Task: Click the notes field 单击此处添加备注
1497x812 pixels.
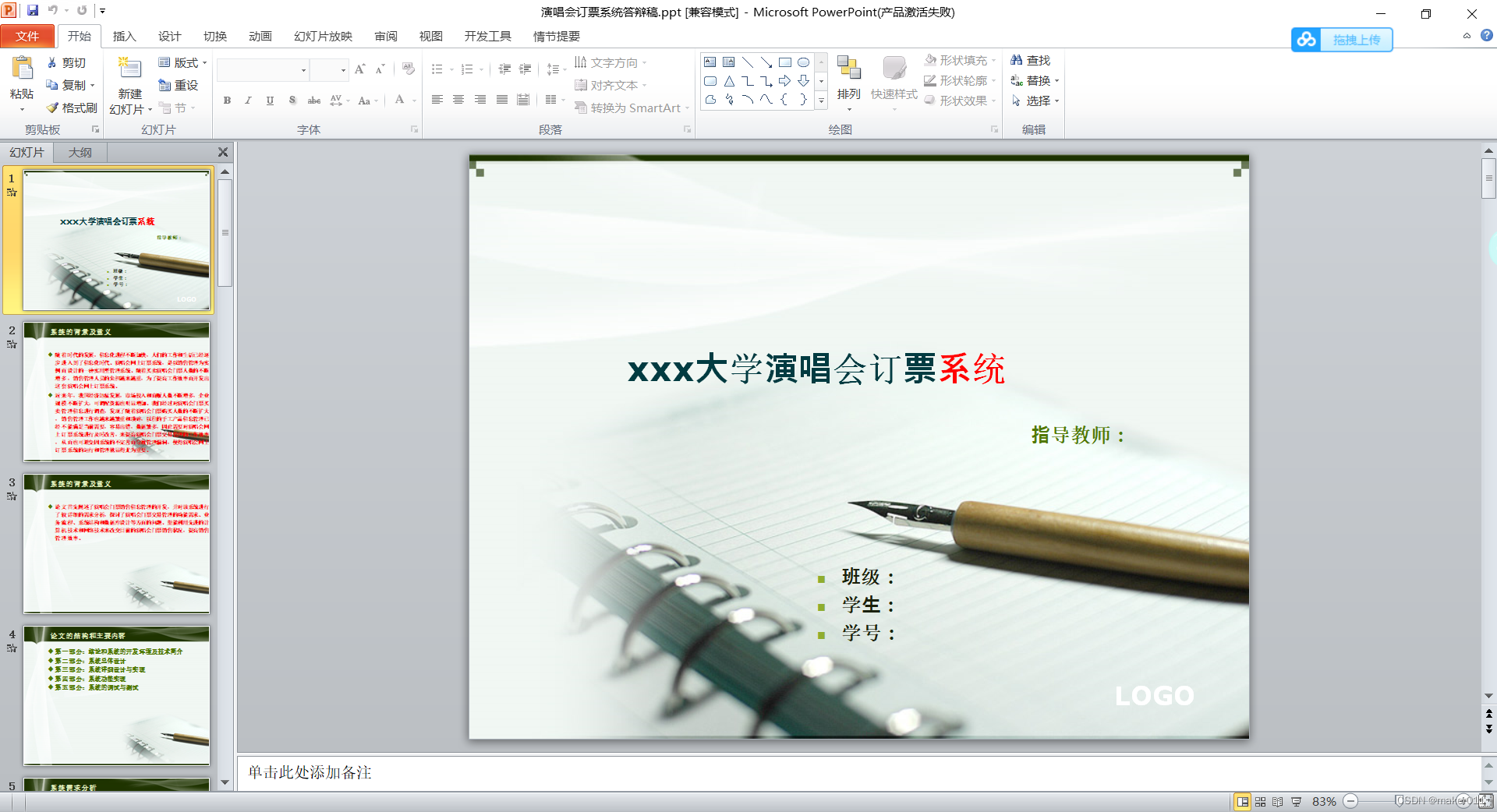Action: pos(859,772)
